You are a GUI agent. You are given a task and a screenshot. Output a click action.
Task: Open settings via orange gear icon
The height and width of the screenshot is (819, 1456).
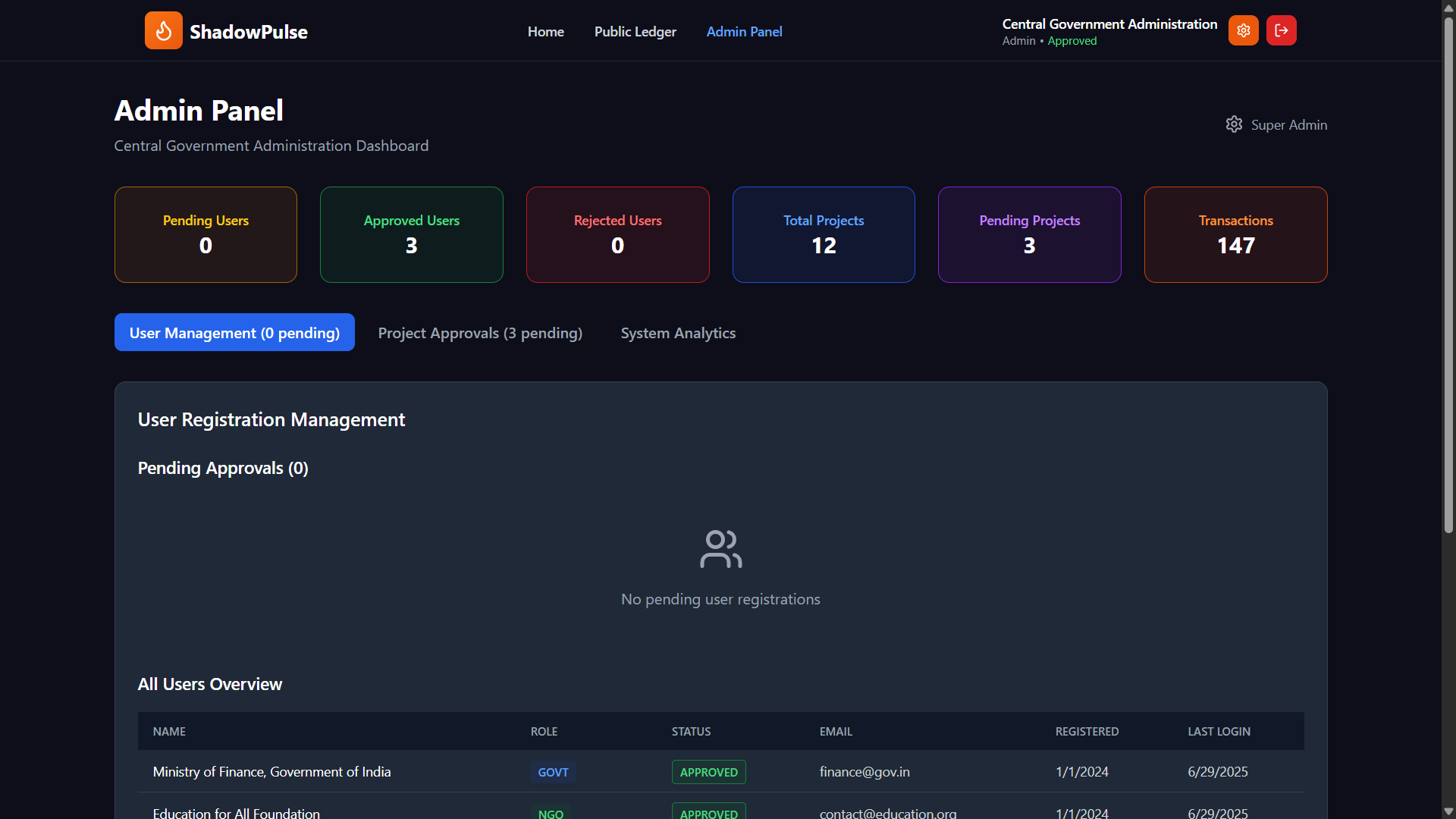click(1243, 31)
